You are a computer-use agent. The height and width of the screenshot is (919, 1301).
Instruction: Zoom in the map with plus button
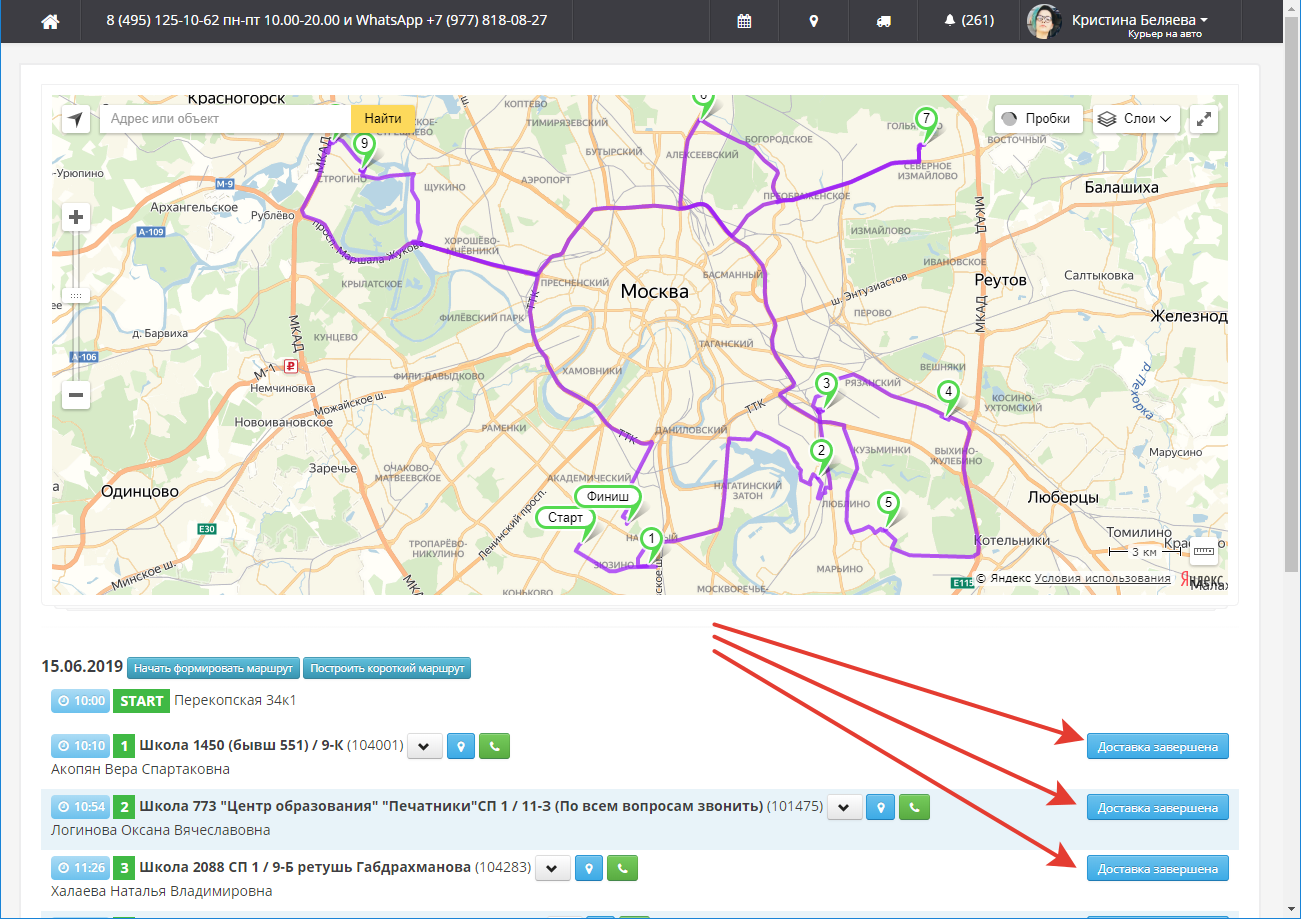point(76,217)
